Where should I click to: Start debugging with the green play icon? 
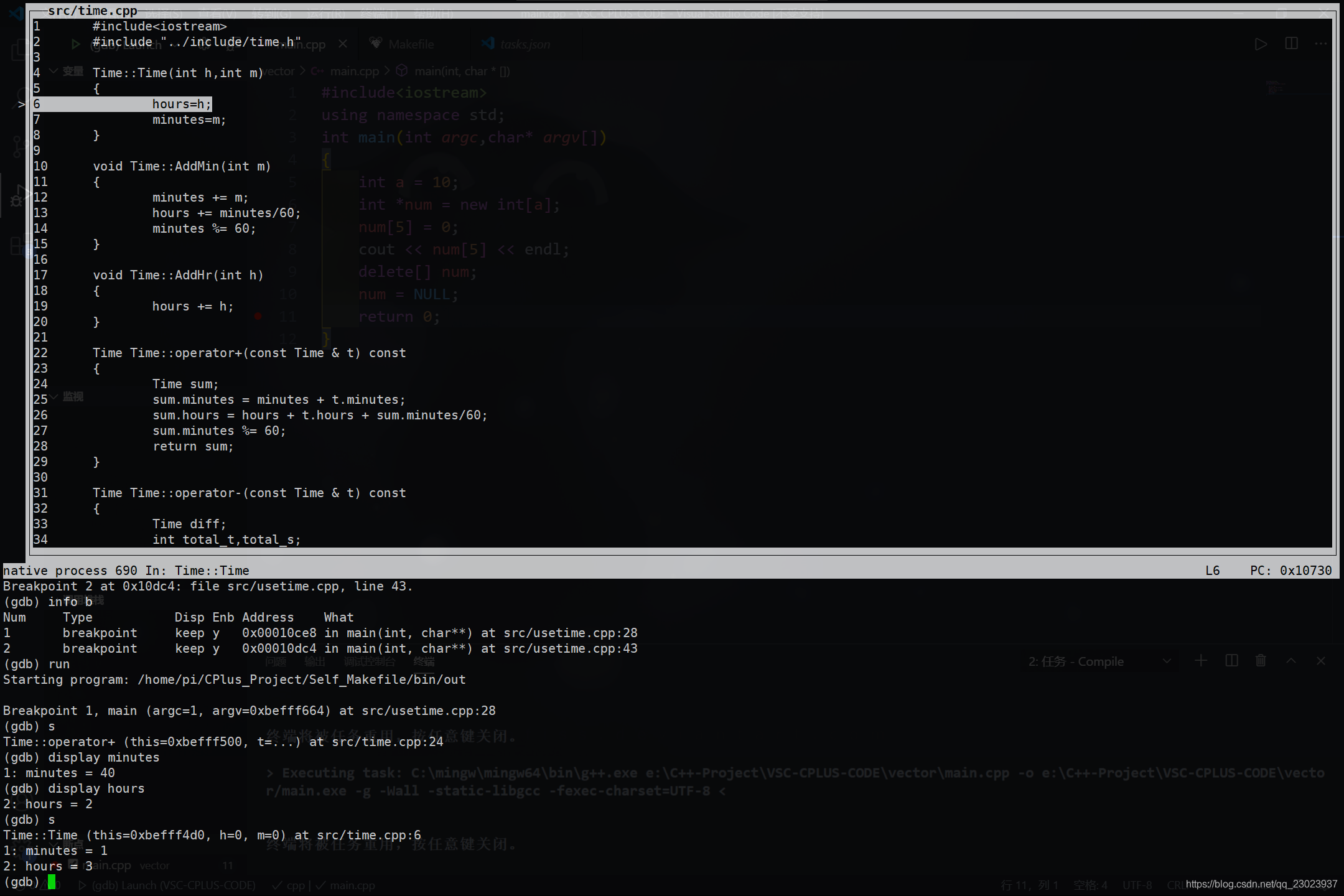[x=75, y=44]
